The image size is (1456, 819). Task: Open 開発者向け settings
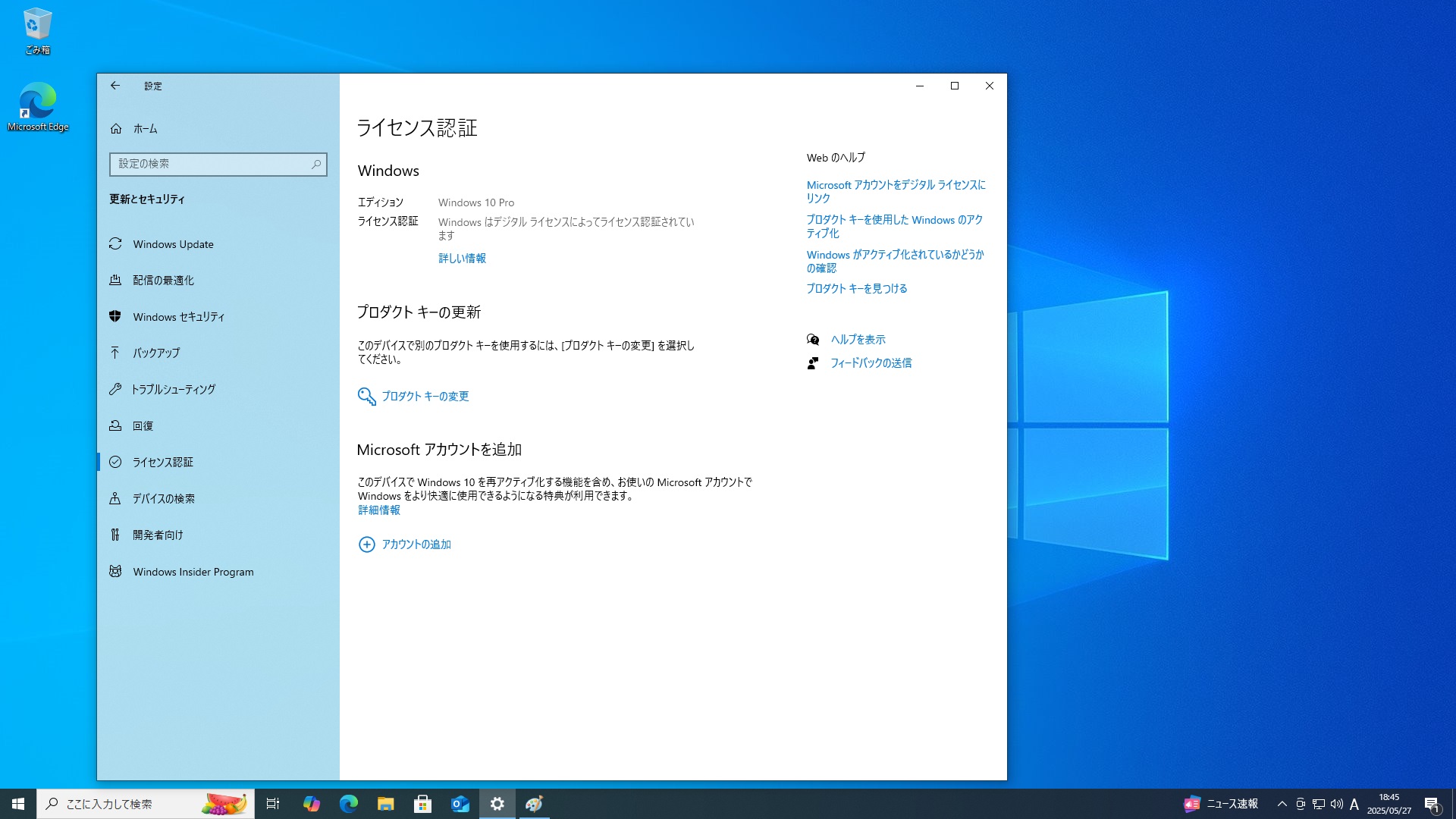[218, 535]
